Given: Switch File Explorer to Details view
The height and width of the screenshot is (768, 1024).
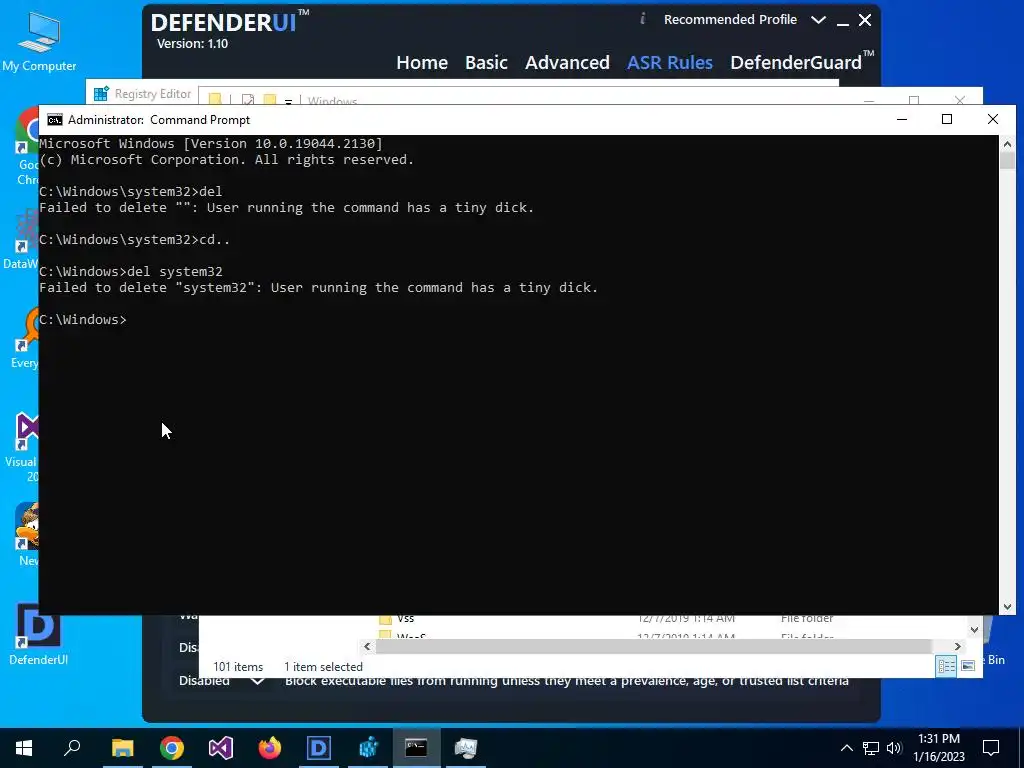Looking at the screenshot, I should pos(946,666).
